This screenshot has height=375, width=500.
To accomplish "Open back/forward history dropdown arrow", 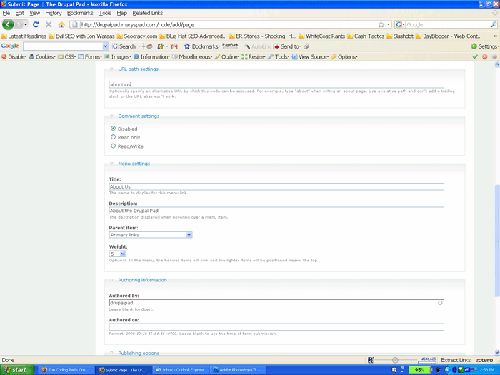I will coord(25,24).
